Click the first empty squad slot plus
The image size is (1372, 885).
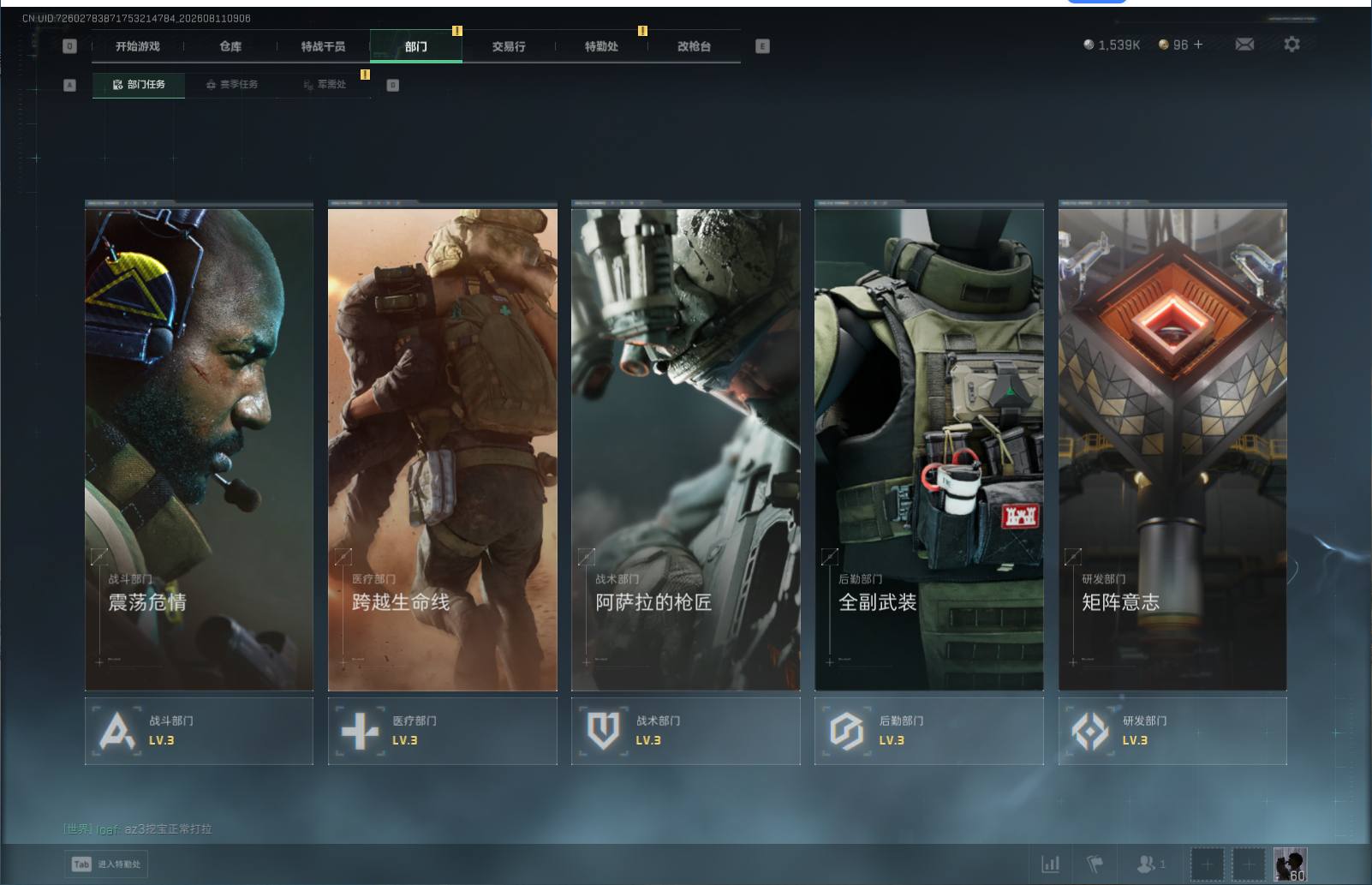tap(1208, 864)
